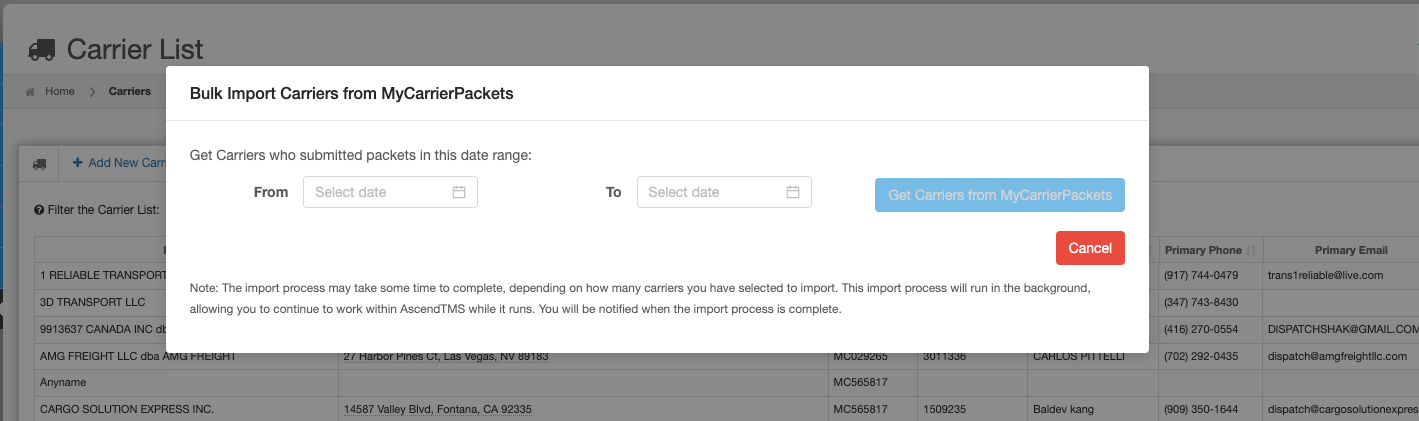Click Add New Carrier button
This screenshot has height=421, width=1419.
118,162
